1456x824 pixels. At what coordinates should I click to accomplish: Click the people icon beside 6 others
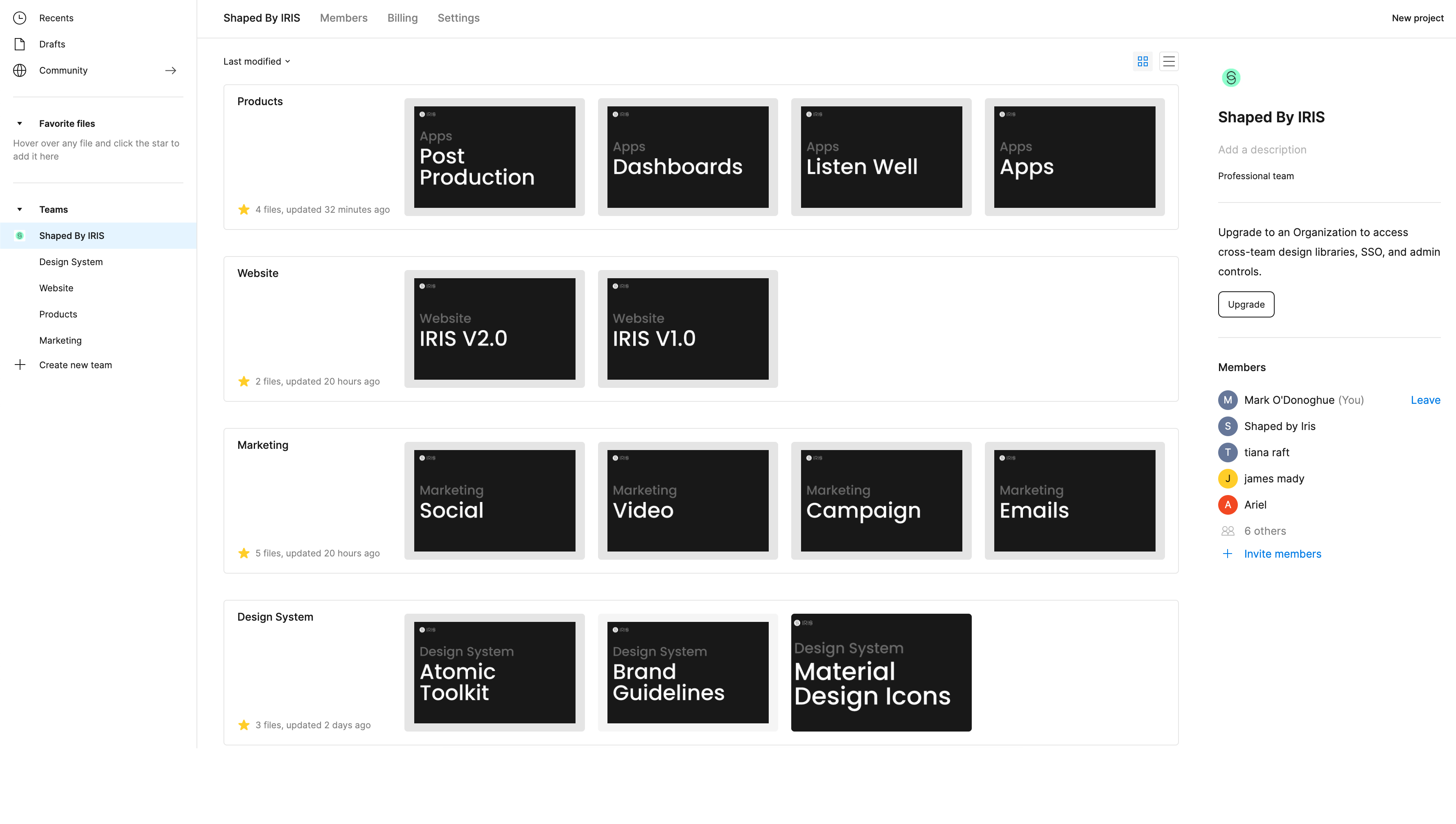1227,531
